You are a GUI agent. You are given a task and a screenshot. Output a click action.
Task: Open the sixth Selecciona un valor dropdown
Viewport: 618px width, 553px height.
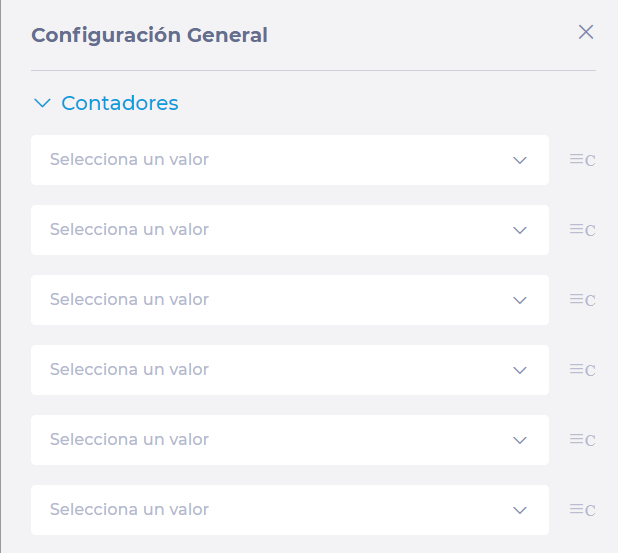[x=290, y=510]
